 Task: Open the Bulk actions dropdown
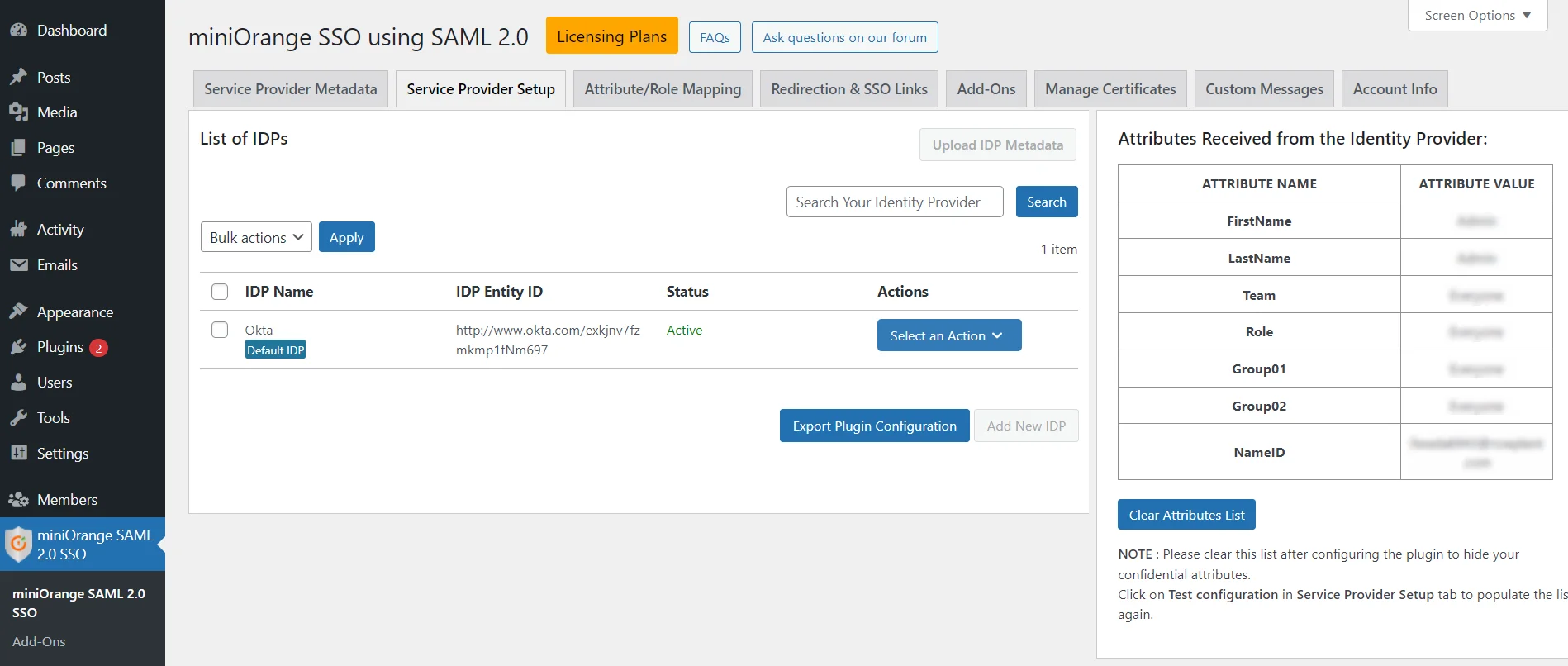click(x=256, y=237)
